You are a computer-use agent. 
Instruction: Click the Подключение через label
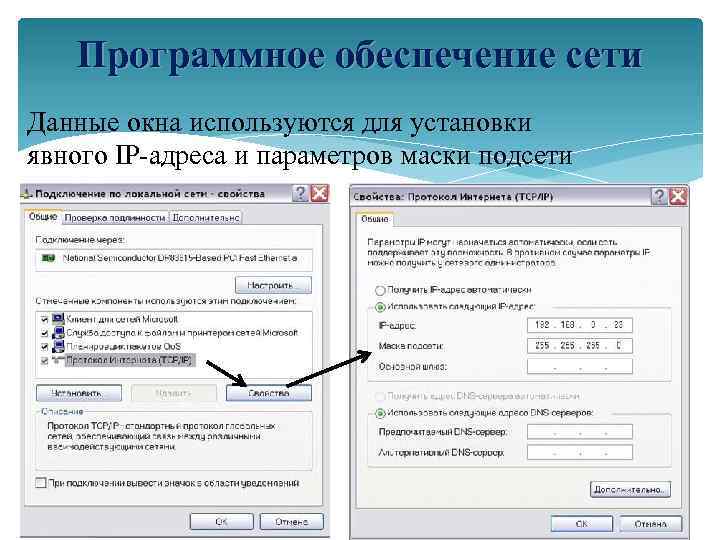tap(80, 240)
